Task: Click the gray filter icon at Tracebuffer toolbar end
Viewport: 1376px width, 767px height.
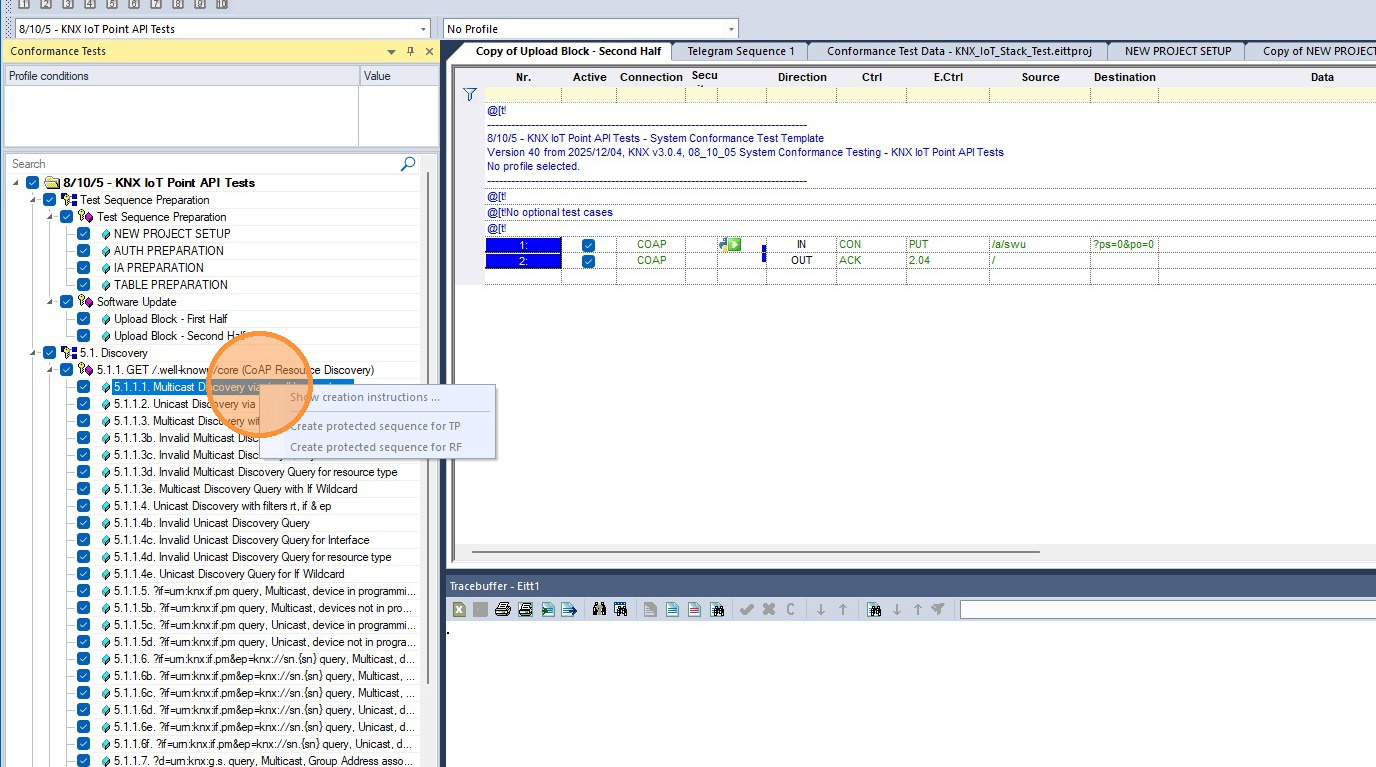Action: click(938, 609)
